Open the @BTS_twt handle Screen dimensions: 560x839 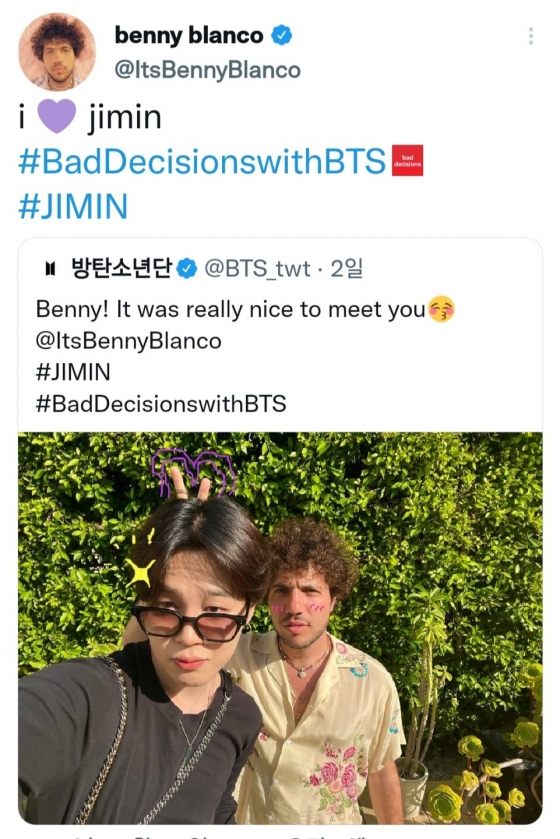point(257,269)
